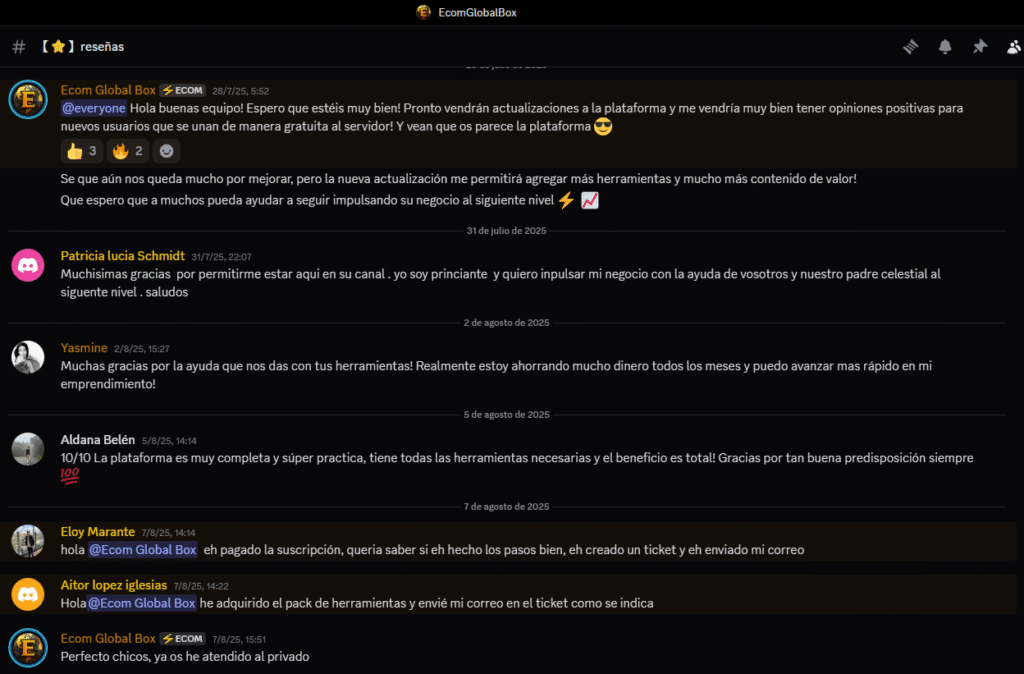Screen dimensions: 1024x674
Task: Click Patricia lucia Schmidt's pink Discord avatar
Action: tap(28, 266)
